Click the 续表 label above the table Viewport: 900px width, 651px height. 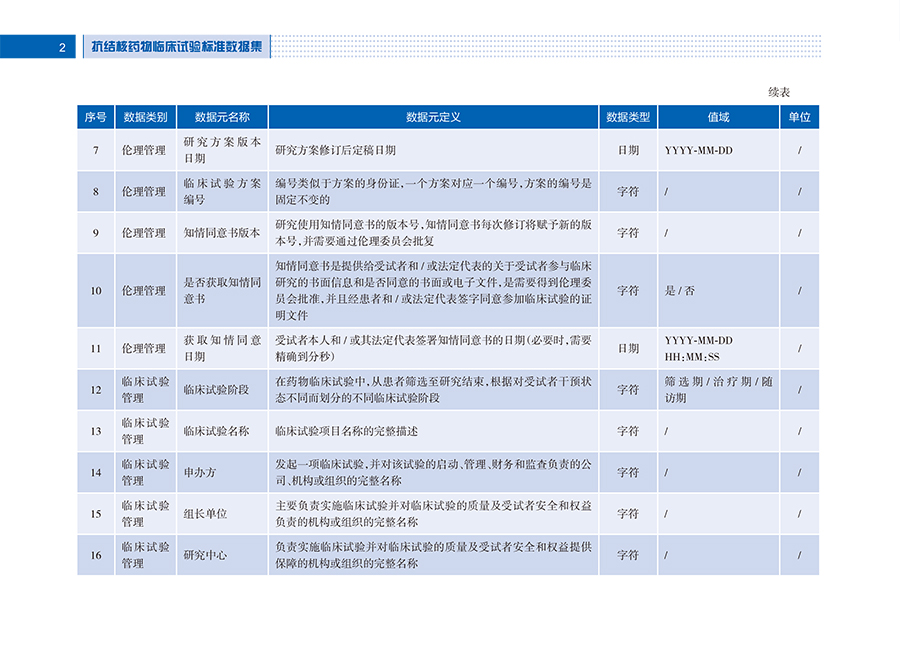(x=779, y=92)
